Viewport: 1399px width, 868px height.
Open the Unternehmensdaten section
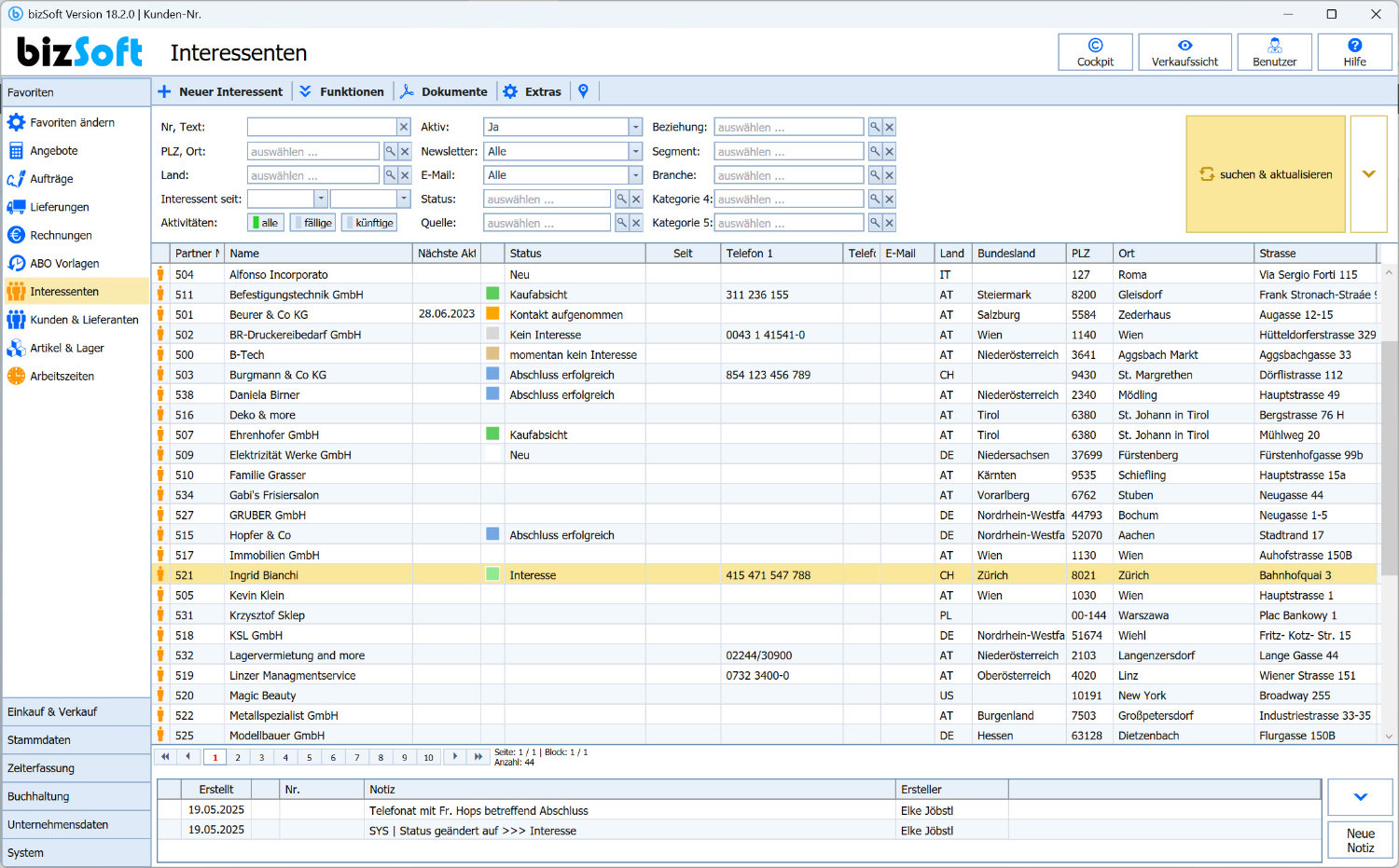point(76,824)
